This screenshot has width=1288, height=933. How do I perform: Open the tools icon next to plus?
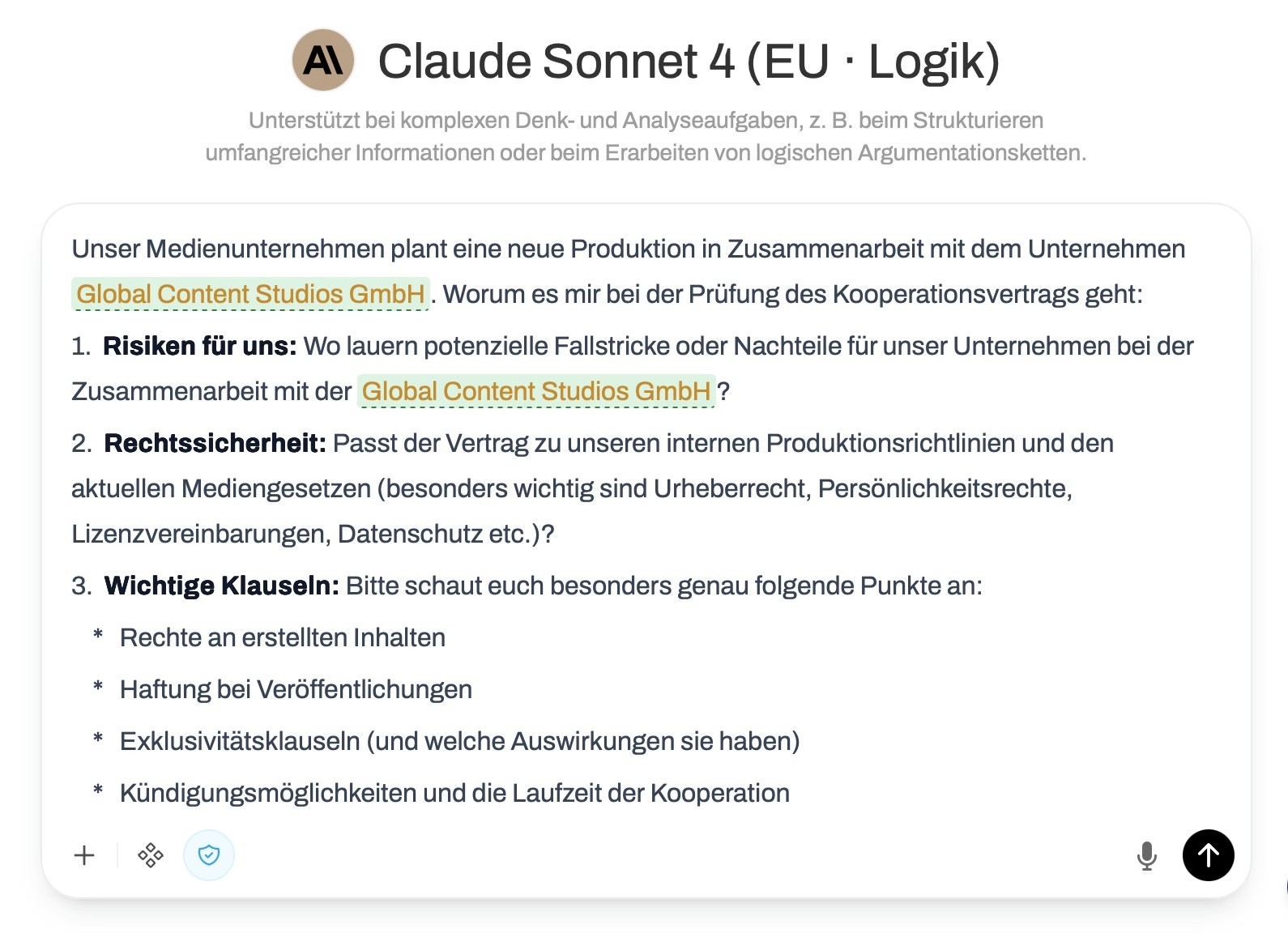point(151,855)
